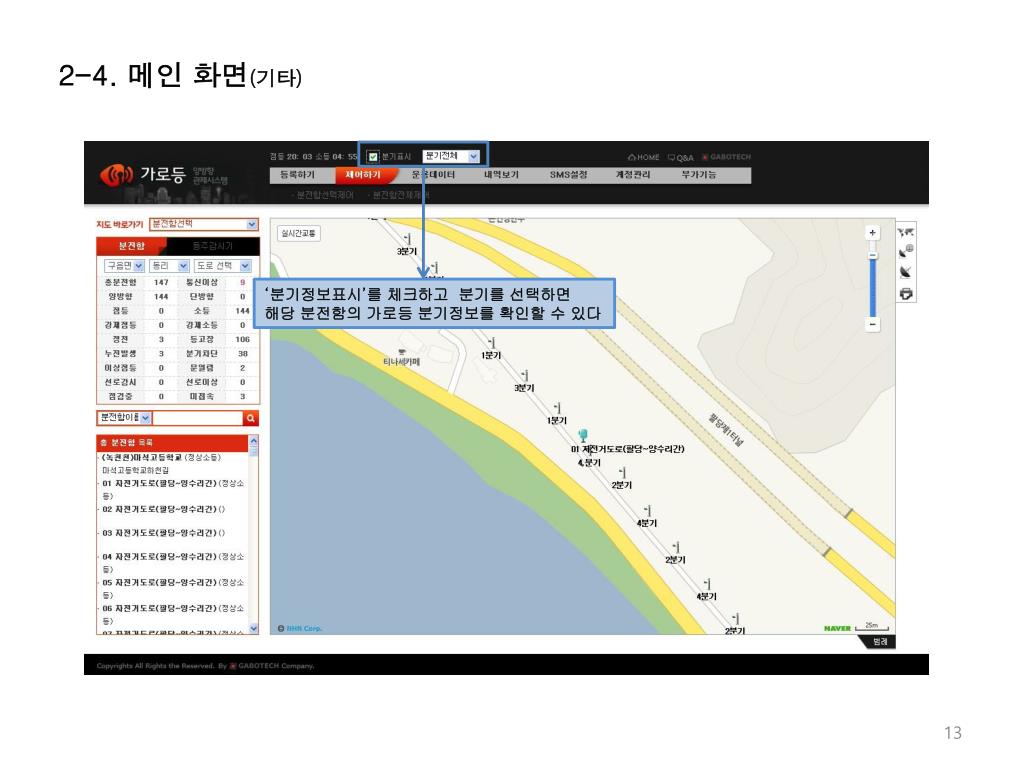
Task: Uncheck the 분기표시 checkbox
Action: (x=373, y=157)
